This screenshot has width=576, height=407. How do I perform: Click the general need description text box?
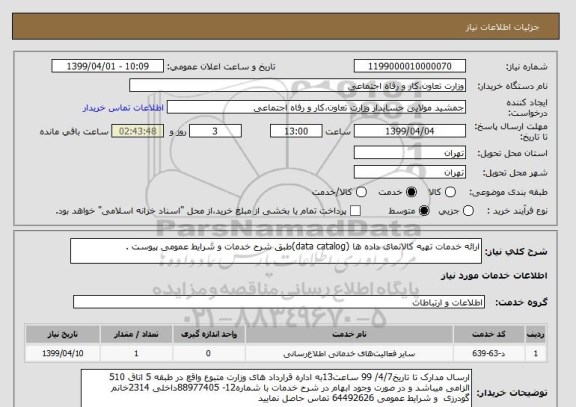click(x=276, y=251)
